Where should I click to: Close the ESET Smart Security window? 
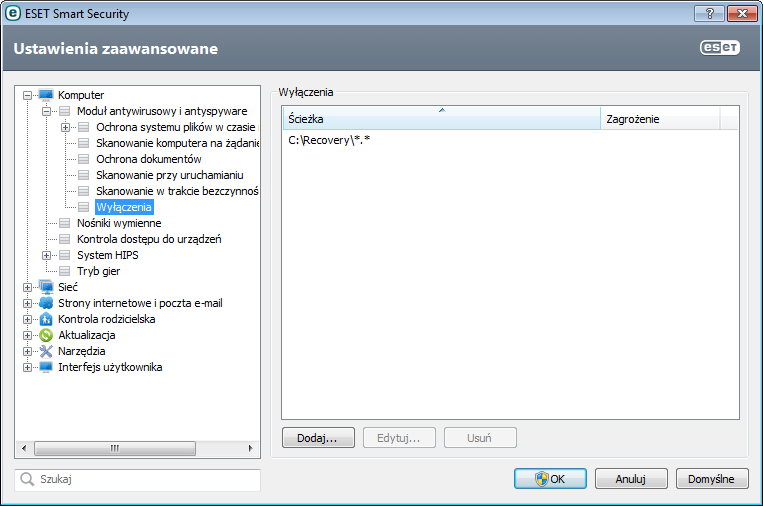coord(742,14)
